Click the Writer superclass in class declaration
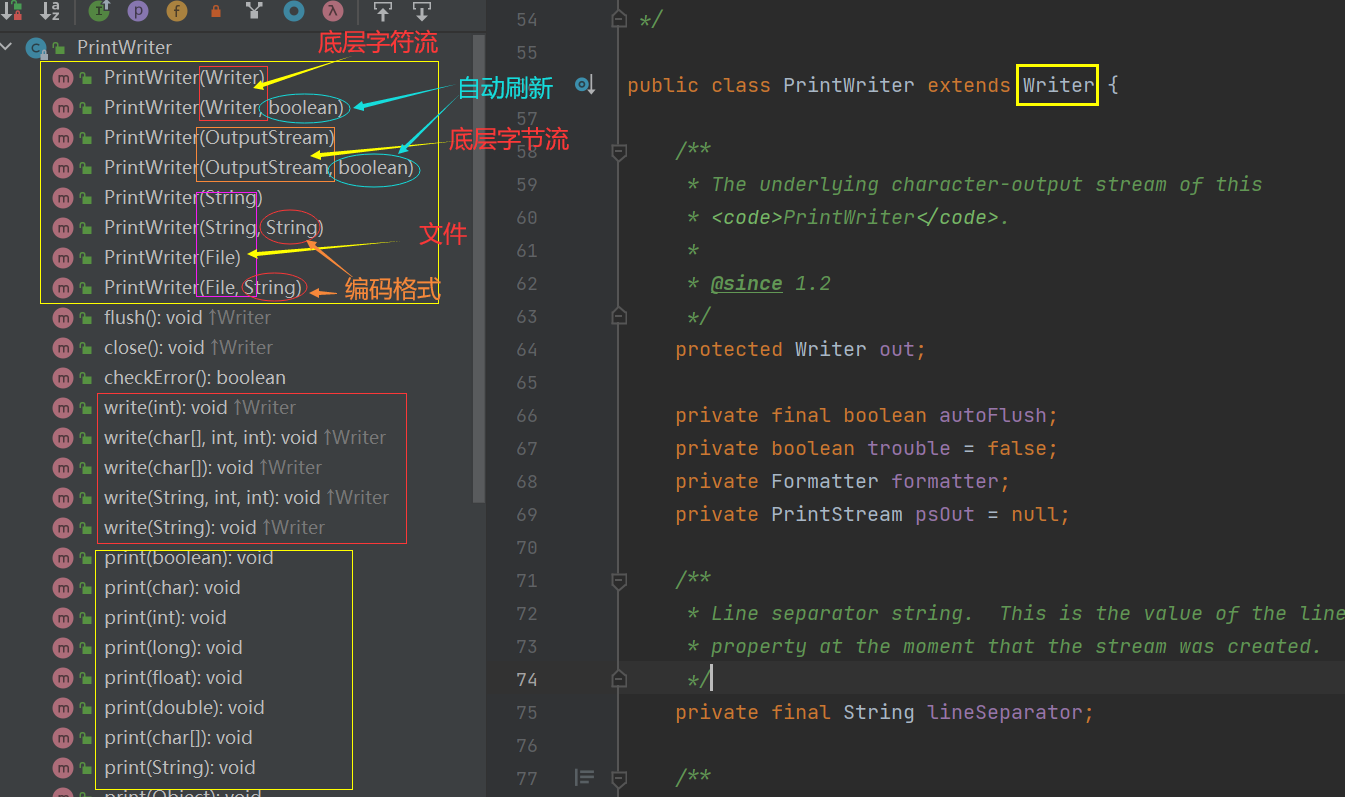 click(1058, 85)
